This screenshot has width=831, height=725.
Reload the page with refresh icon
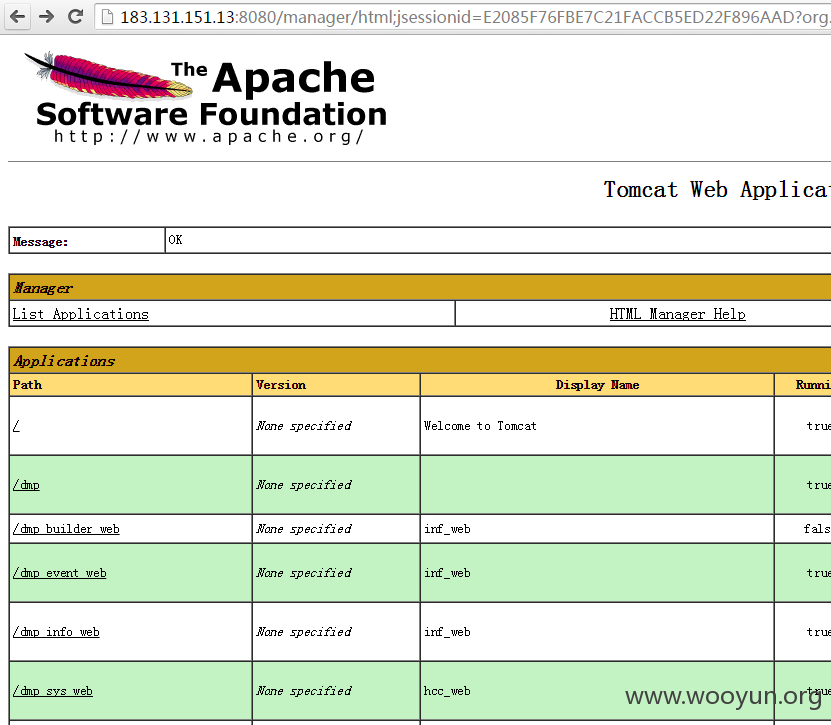tap(76, 17)
